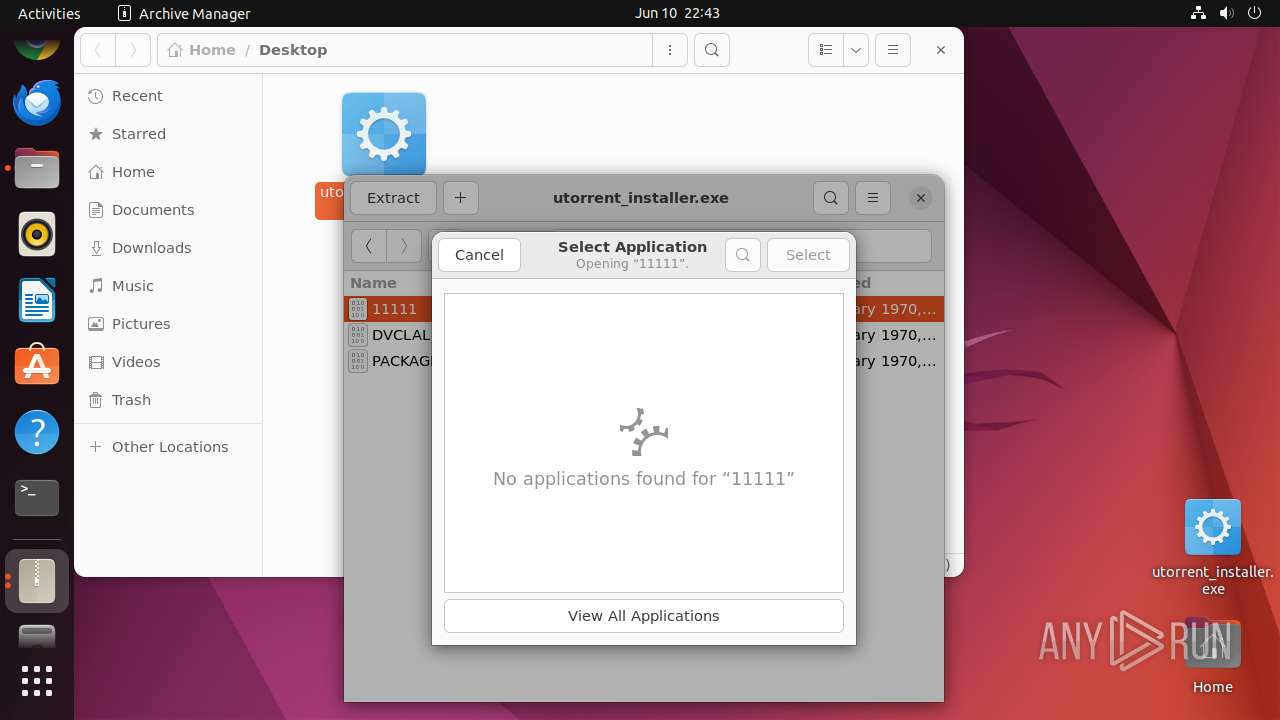Open the Files main hamburger menu
The height and width of the screenshot is (720, 1280).
(893, 50)
